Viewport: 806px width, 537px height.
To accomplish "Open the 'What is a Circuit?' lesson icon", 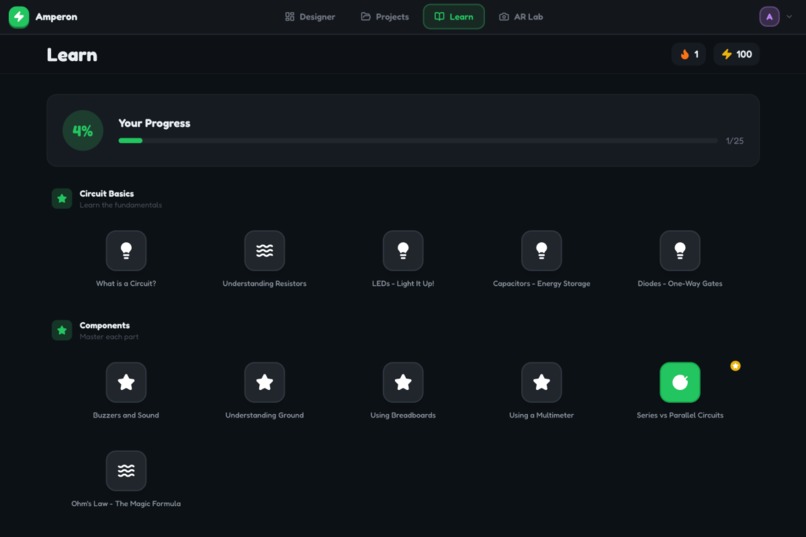I will pyautogui.click(x=126, y=251).
